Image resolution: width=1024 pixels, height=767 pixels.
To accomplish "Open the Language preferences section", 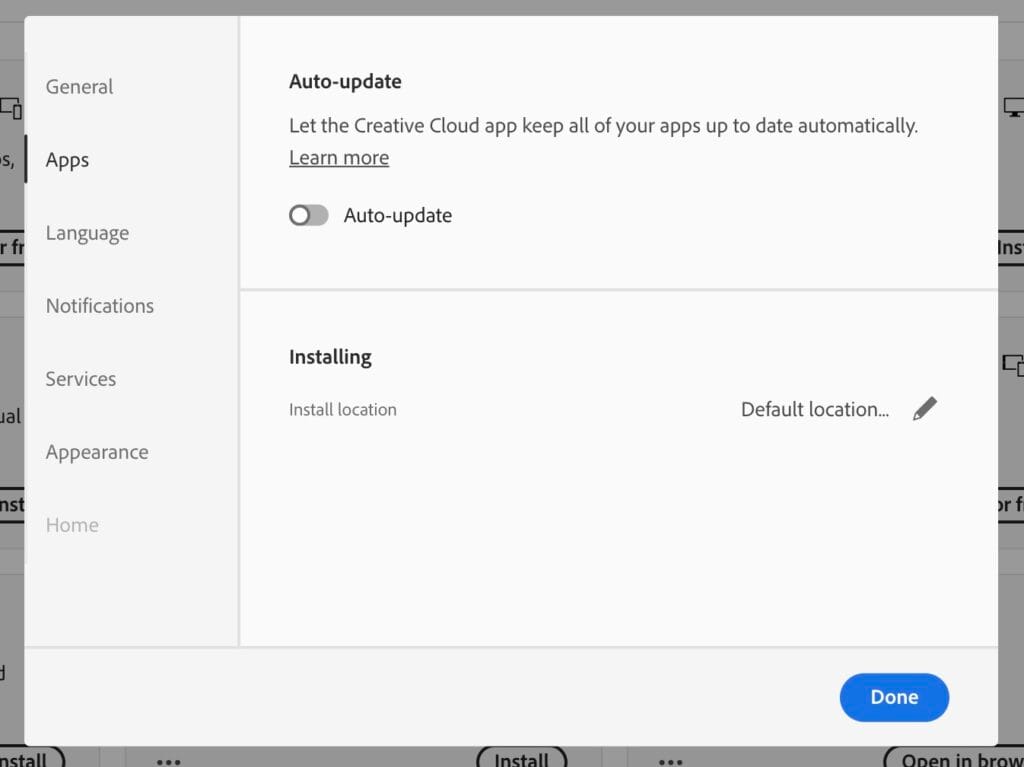I will (x=87, y=232).
